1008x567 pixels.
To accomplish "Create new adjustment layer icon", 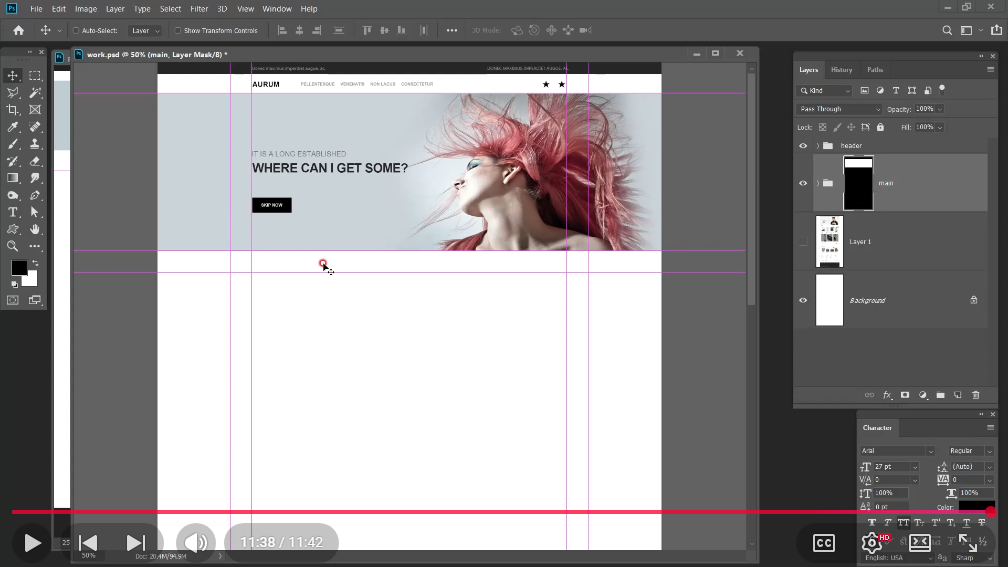I will [922, 395].
